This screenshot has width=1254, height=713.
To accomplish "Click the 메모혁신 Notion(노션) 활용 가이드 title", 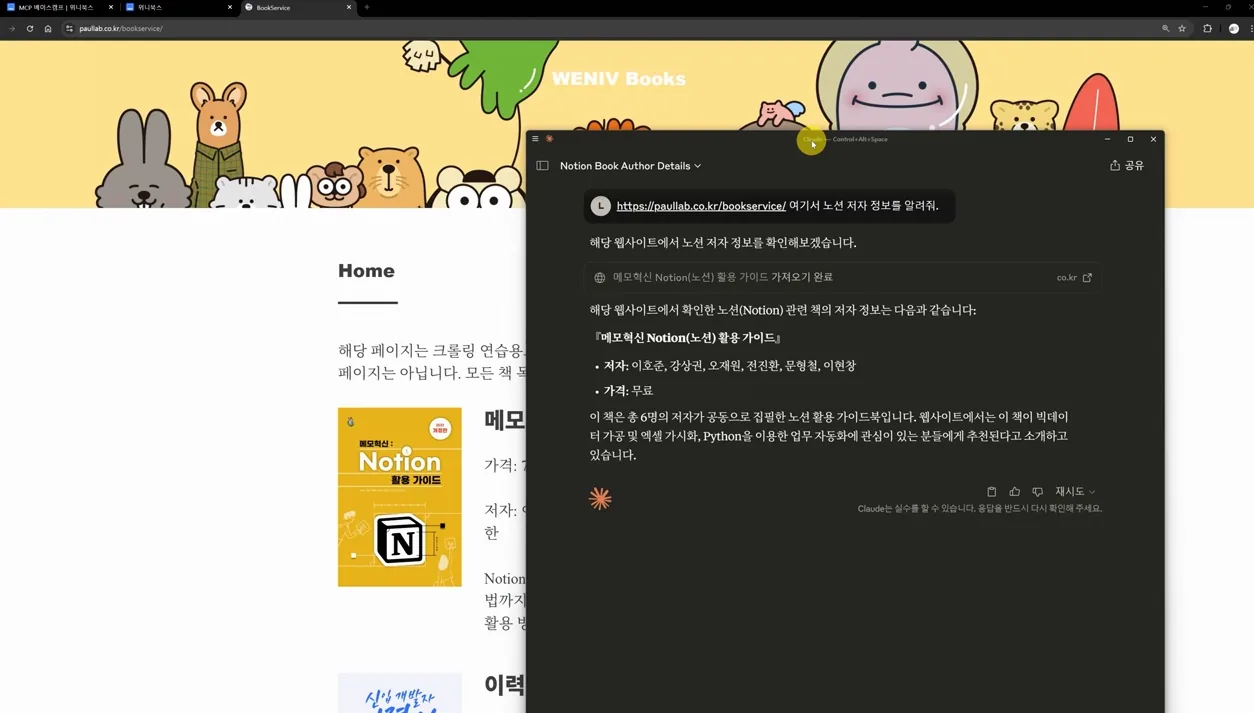I will click(687, 338).
